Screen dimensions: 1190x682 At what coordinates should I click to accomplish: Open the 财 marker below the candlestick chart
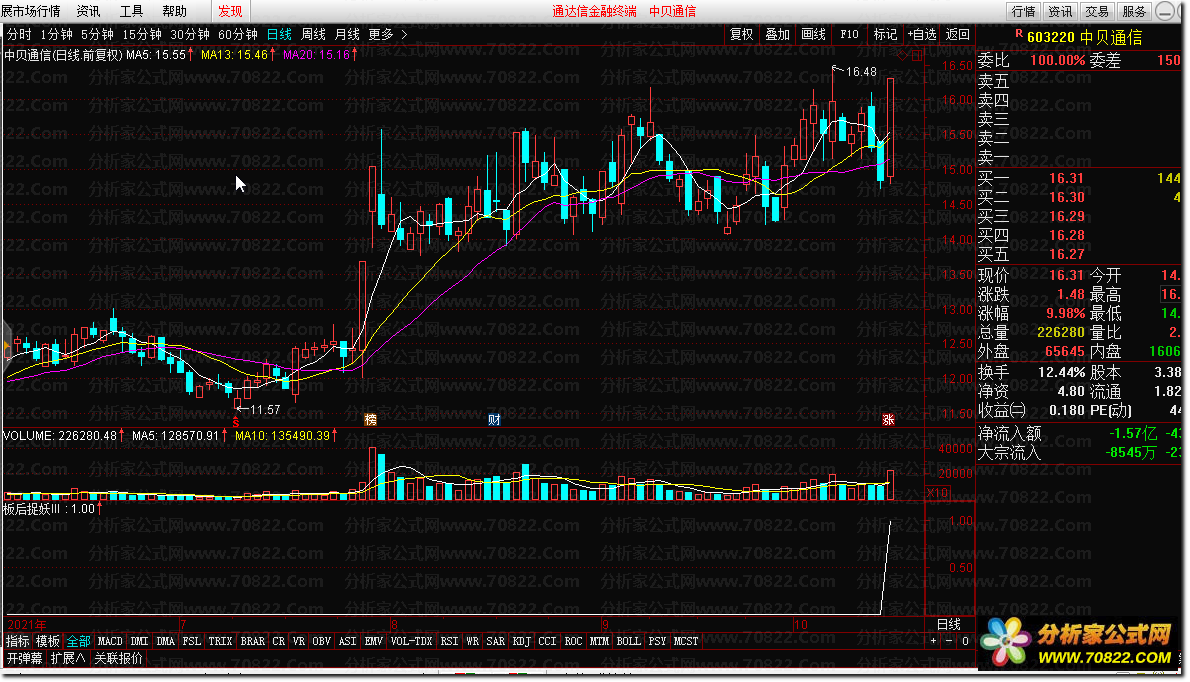[x=494, y=420]
